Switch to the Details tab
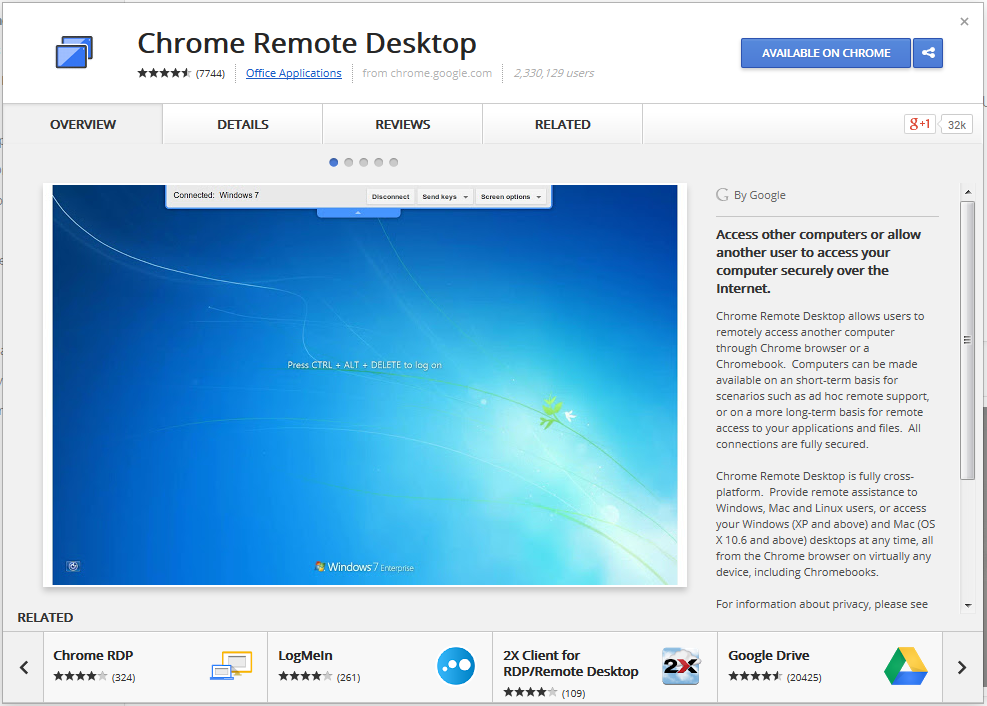The image size is (987, 706). [243, 125]
